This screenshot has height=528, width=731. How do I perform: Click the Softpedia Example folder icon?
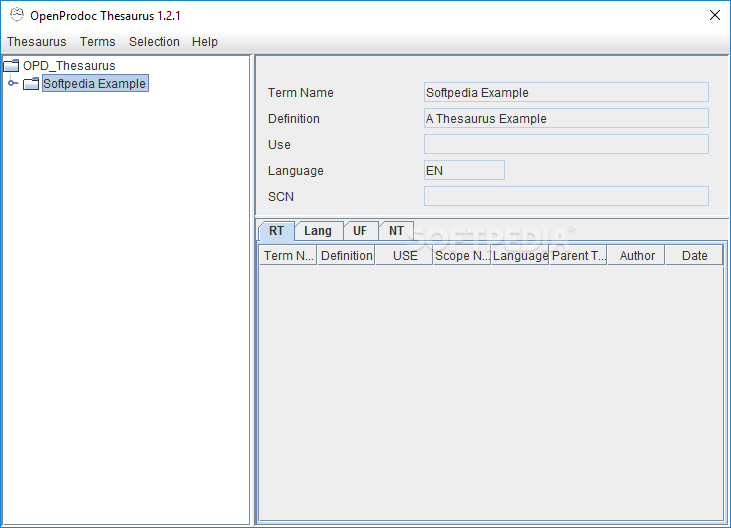31,83
